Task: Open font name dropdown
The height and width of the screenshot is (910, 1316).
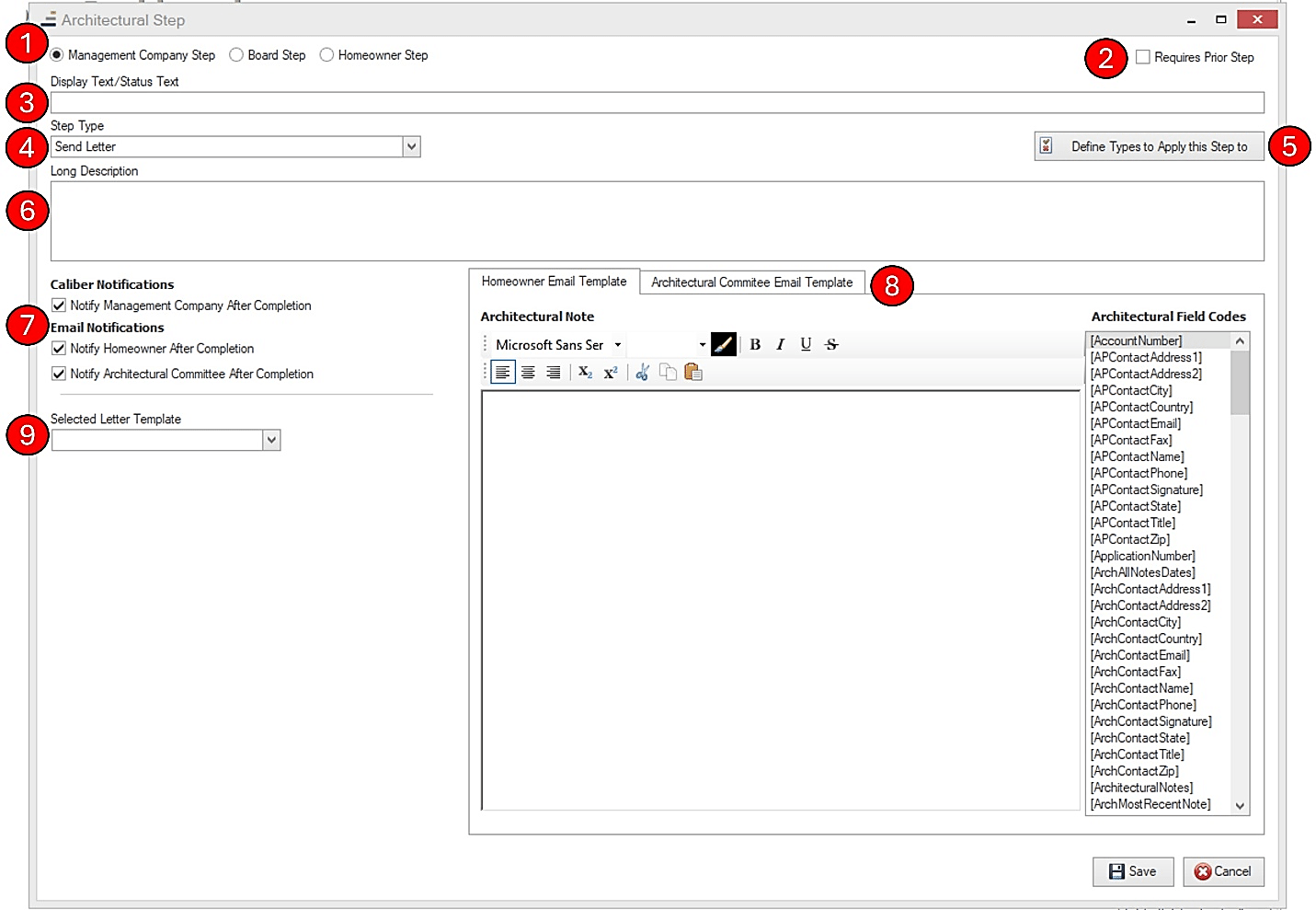Action: [618, 345]
